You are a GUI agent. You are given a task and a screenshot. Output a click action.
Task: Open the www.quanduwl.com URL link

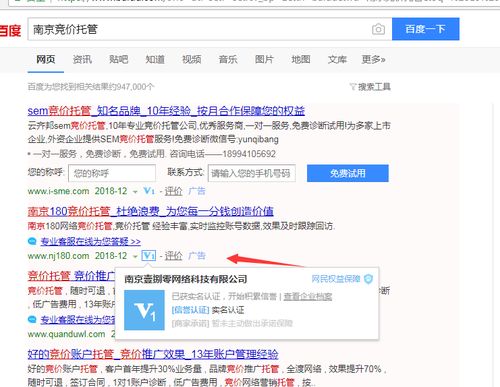pos(66,334)
